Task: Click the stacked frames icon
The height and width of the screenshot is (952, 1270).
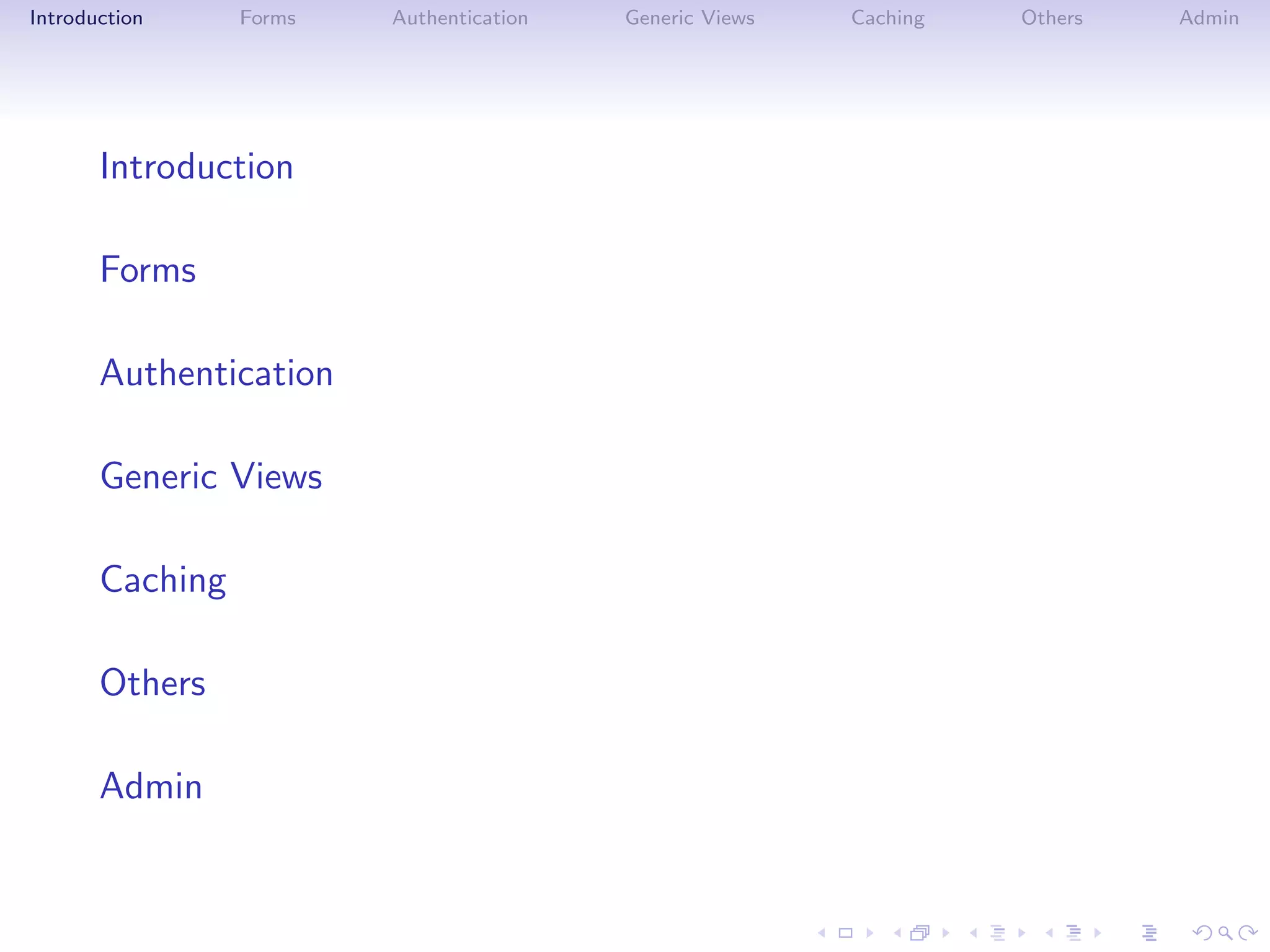Action: tap(920, 933)
